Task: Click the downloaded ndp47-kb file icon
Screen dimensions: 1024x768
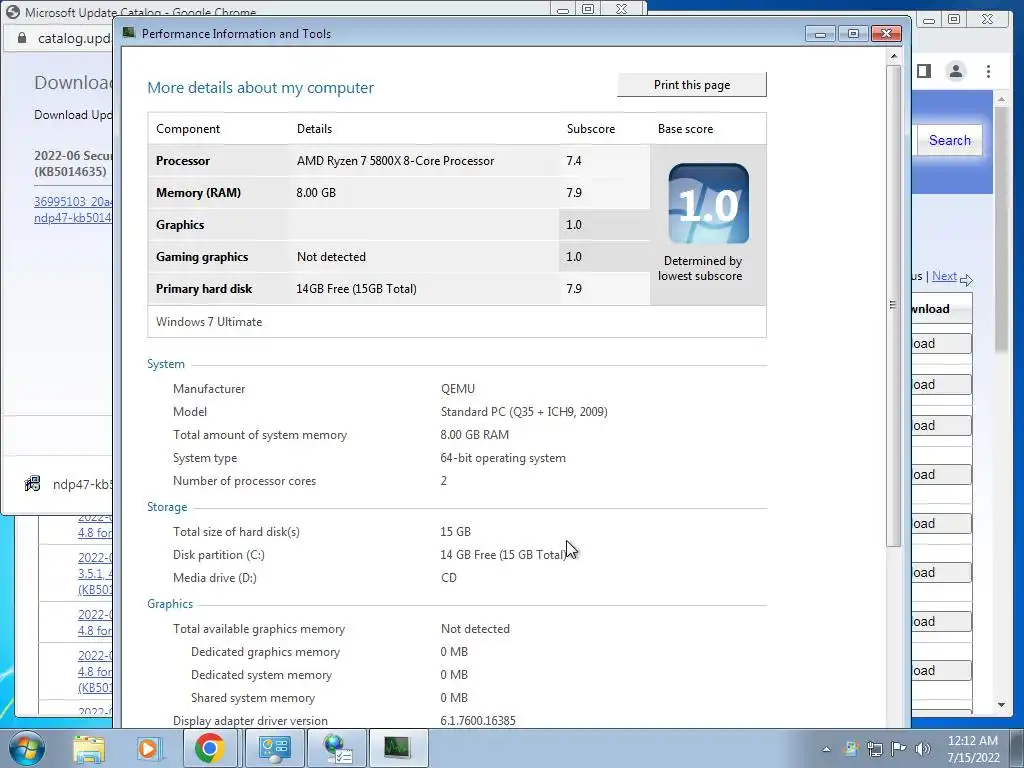Action: point(33,484)
